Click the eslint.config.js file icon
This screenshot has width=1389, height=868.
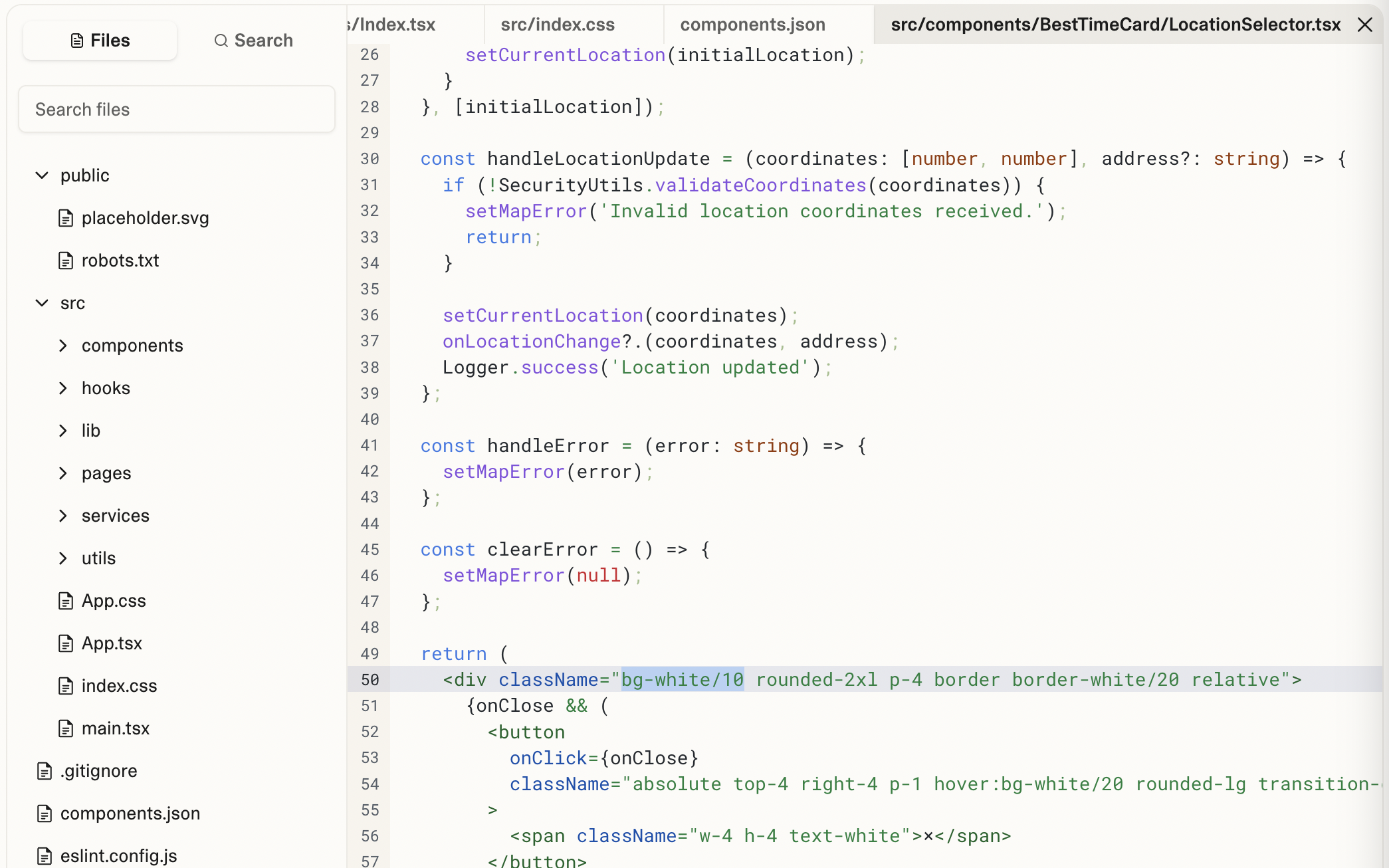[x=45, y=856]
